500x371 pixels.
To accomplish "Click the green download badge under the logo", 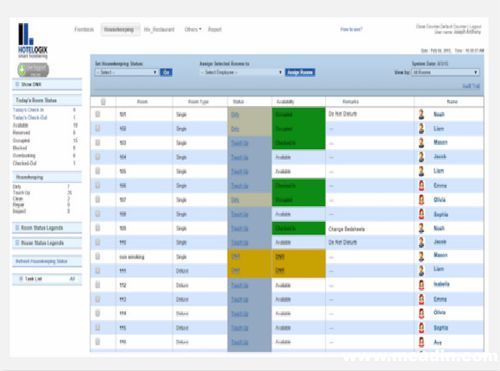I will (x=33, y=70).
